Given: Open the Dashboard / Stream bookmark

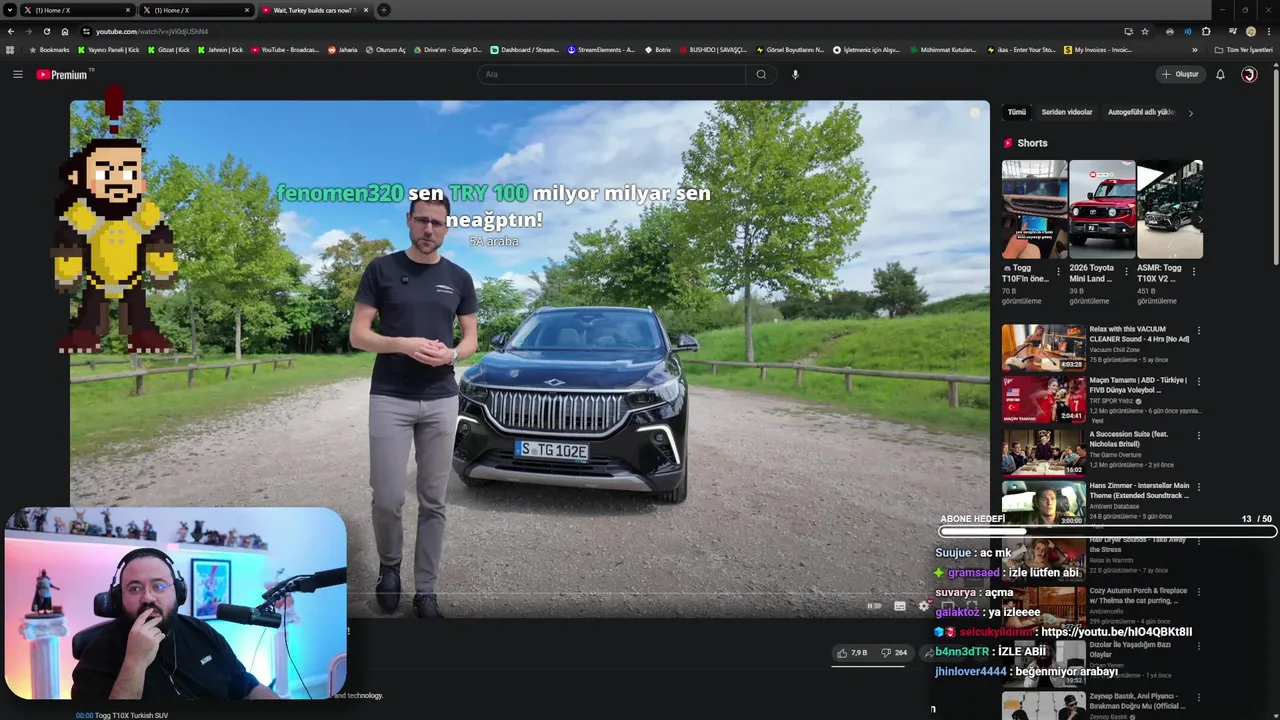Looking at the screenshot, I should 524,49.
